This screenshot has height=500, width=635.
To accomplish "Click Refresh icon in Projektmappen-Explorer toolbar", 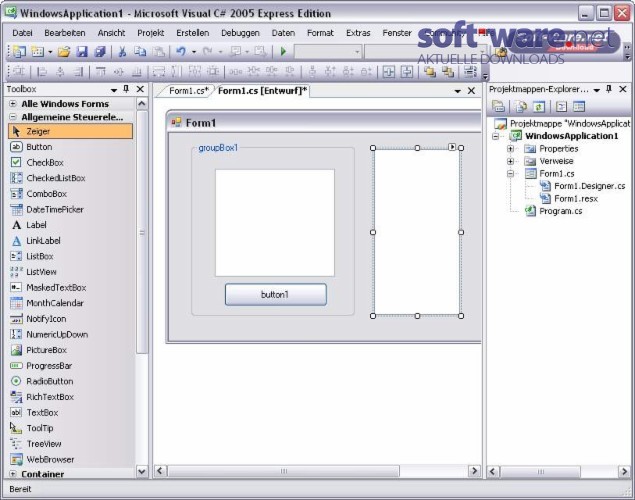I will pos(539,106).
